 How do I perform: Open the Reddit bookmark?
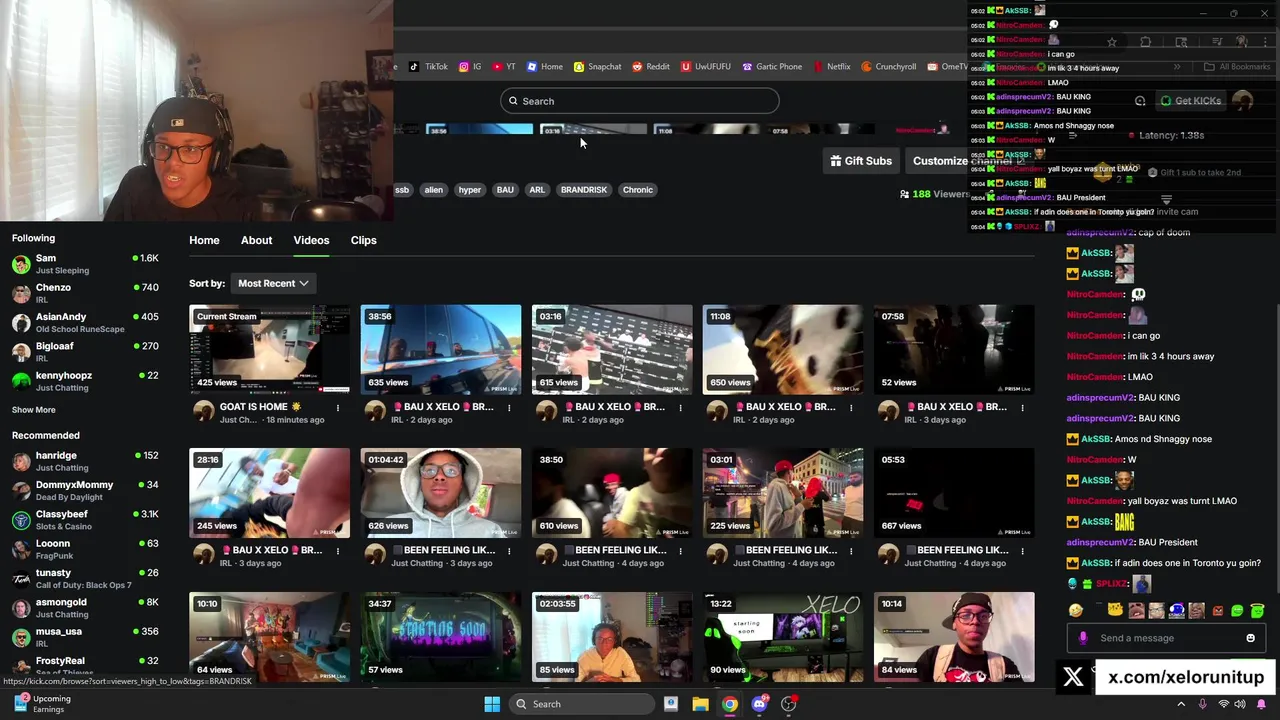click(x=650, y=67)
